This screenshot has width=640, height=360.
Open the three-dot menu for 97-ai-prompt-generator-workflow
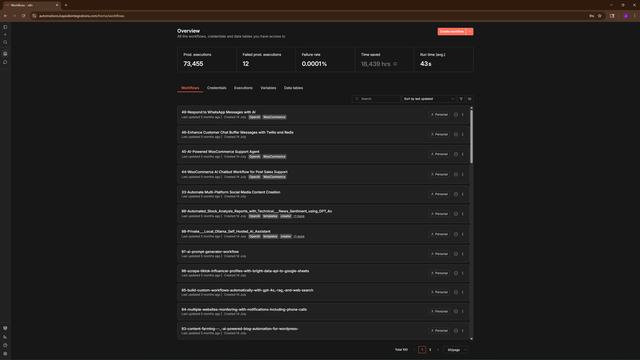pos(462,254)
